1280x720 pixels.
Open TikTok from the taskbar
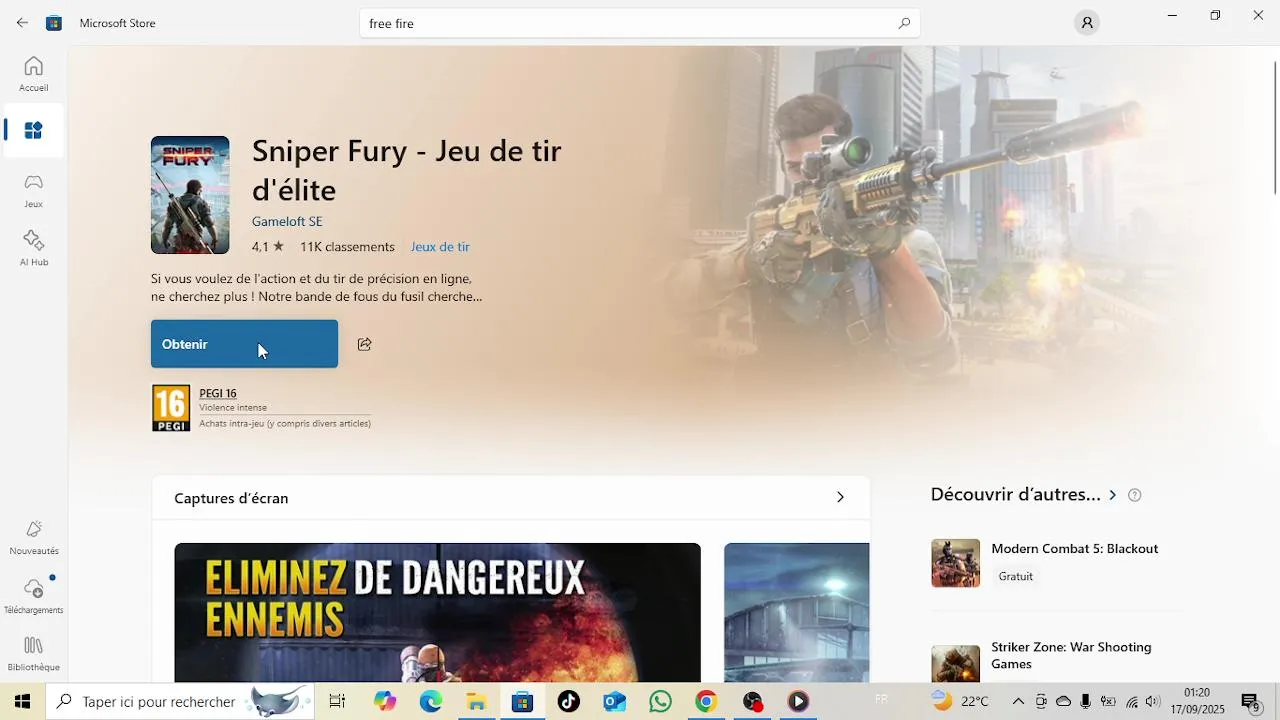pyautogui.click(x=568, y=701)
